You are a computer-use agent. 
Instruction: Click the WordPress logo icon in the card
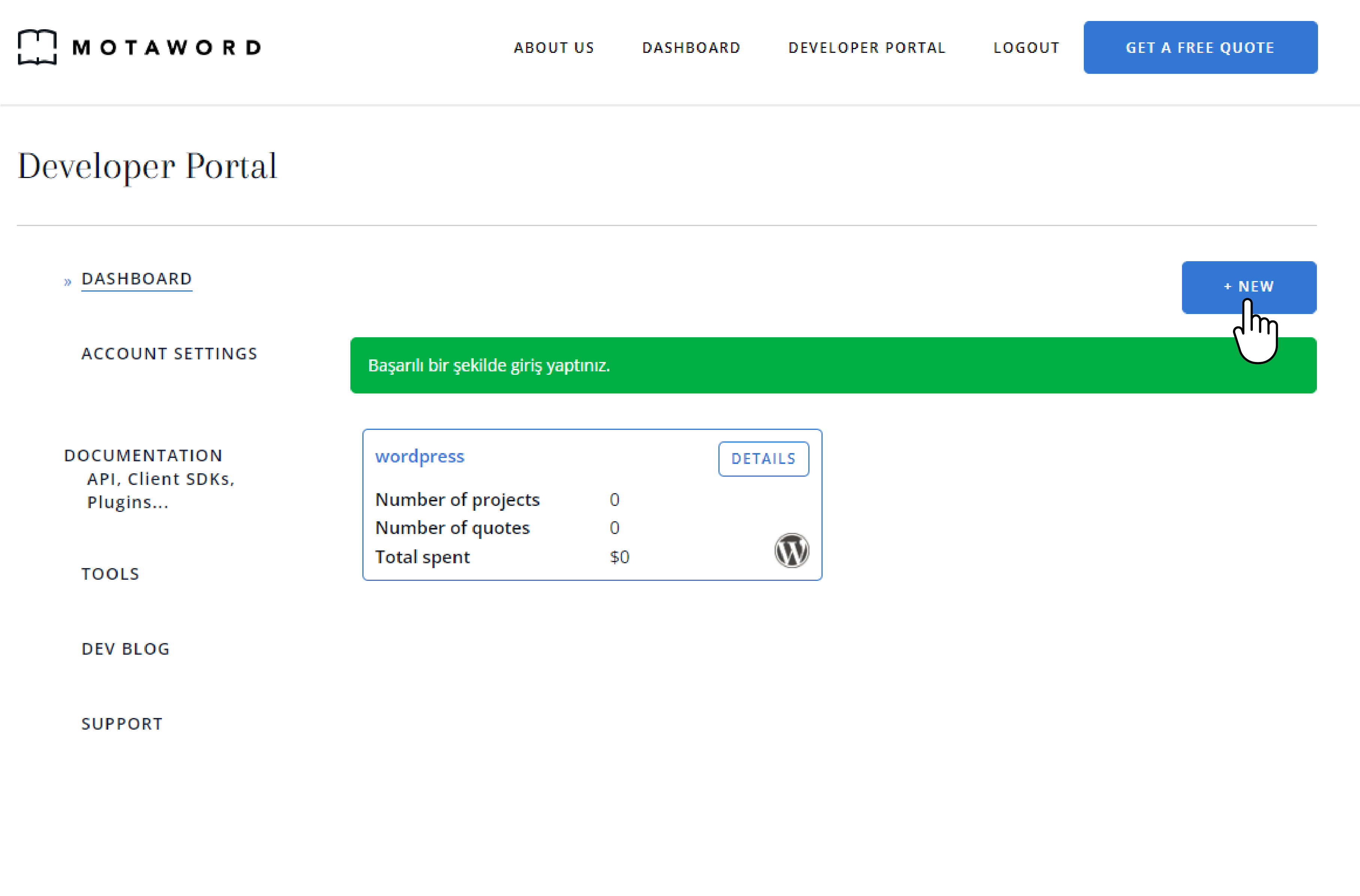pyautogui.click(x=791, y=551)
